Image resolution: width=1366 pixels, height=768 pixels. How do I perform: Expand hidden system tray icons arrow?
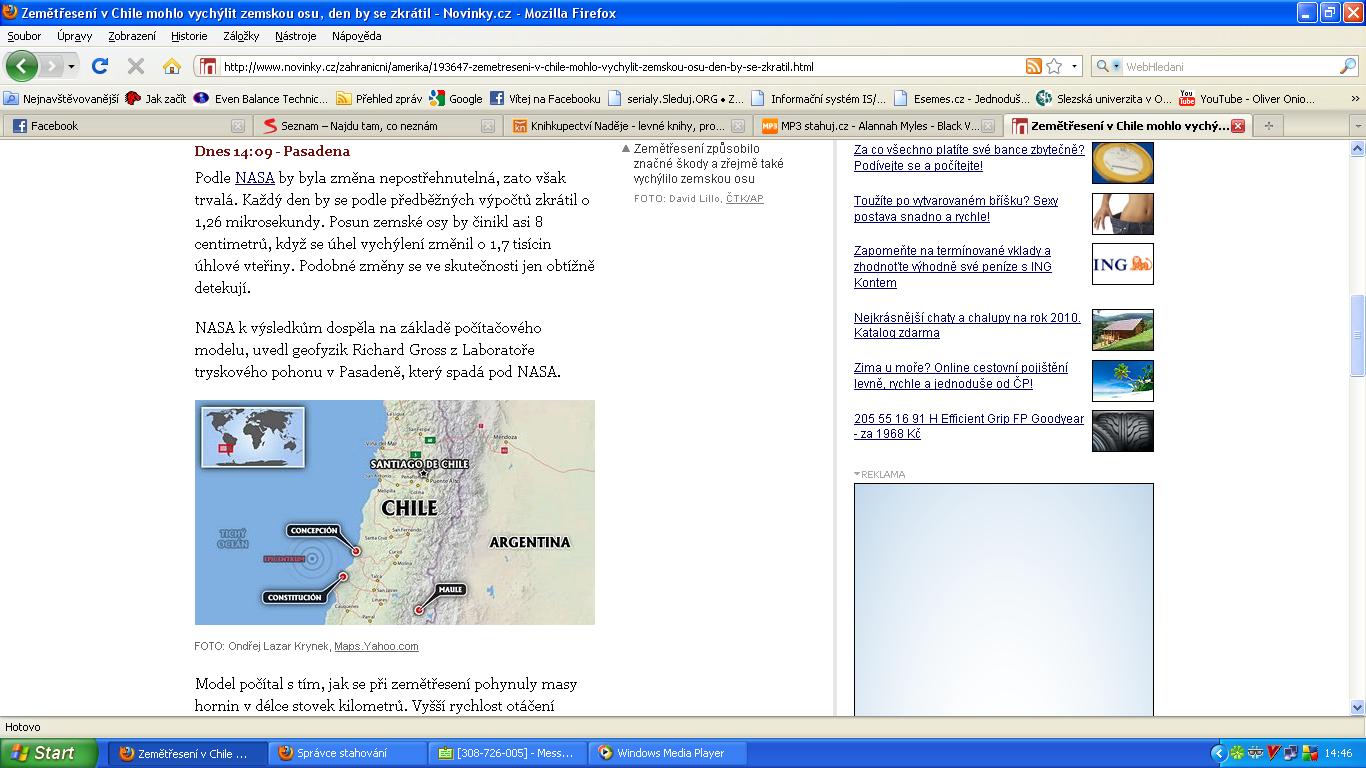pyautogui.click(x=1218, y=753)
